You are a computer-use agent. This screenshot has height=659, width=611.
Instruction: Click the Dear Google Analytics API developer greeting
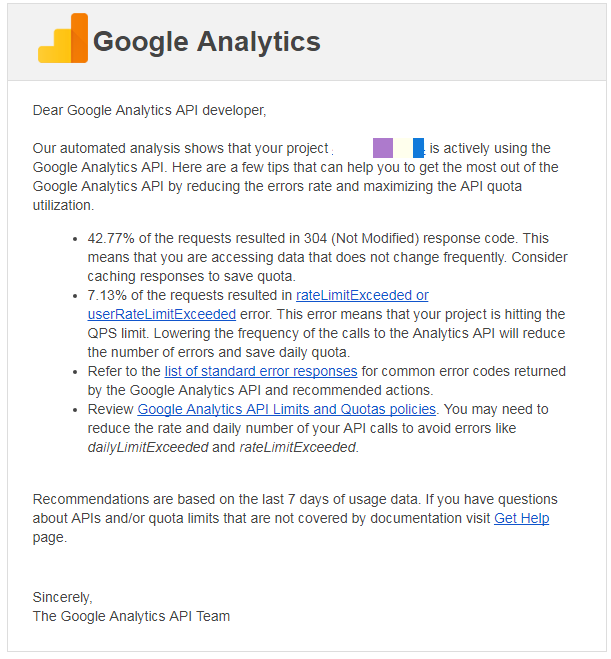[x=150, y=110]
